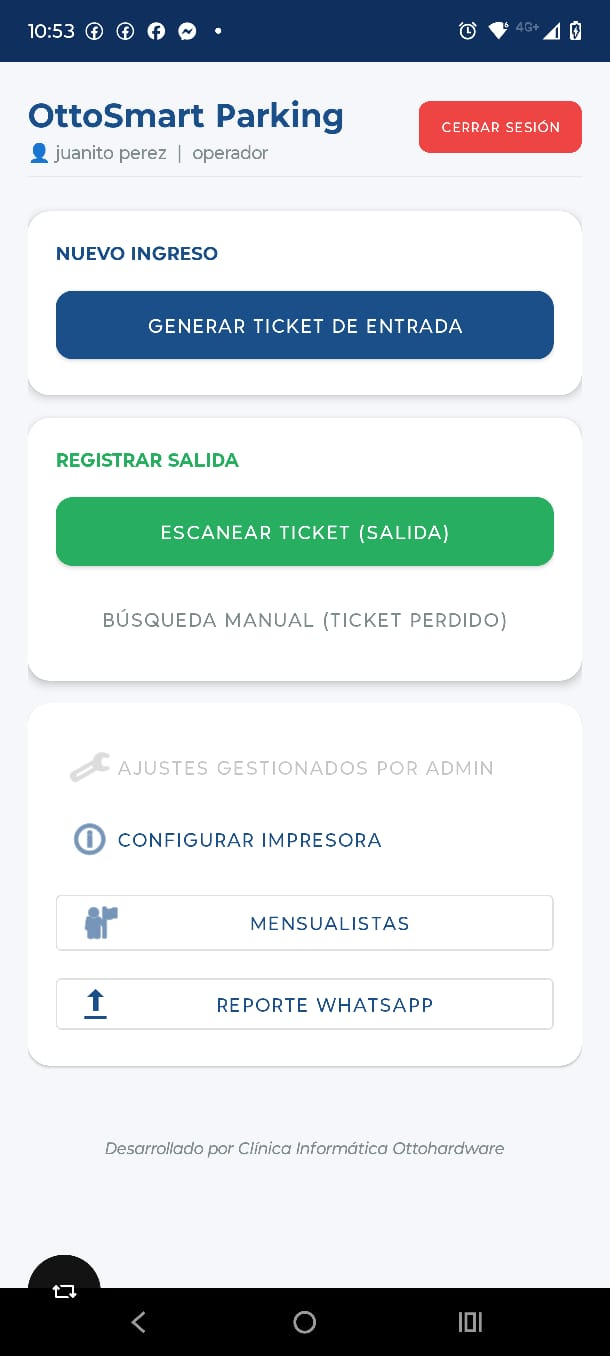Screen dimensions: 610x1356
Task: Open Configurar Impresora settings
Action: pyautogui.click(x=250, y=839)
